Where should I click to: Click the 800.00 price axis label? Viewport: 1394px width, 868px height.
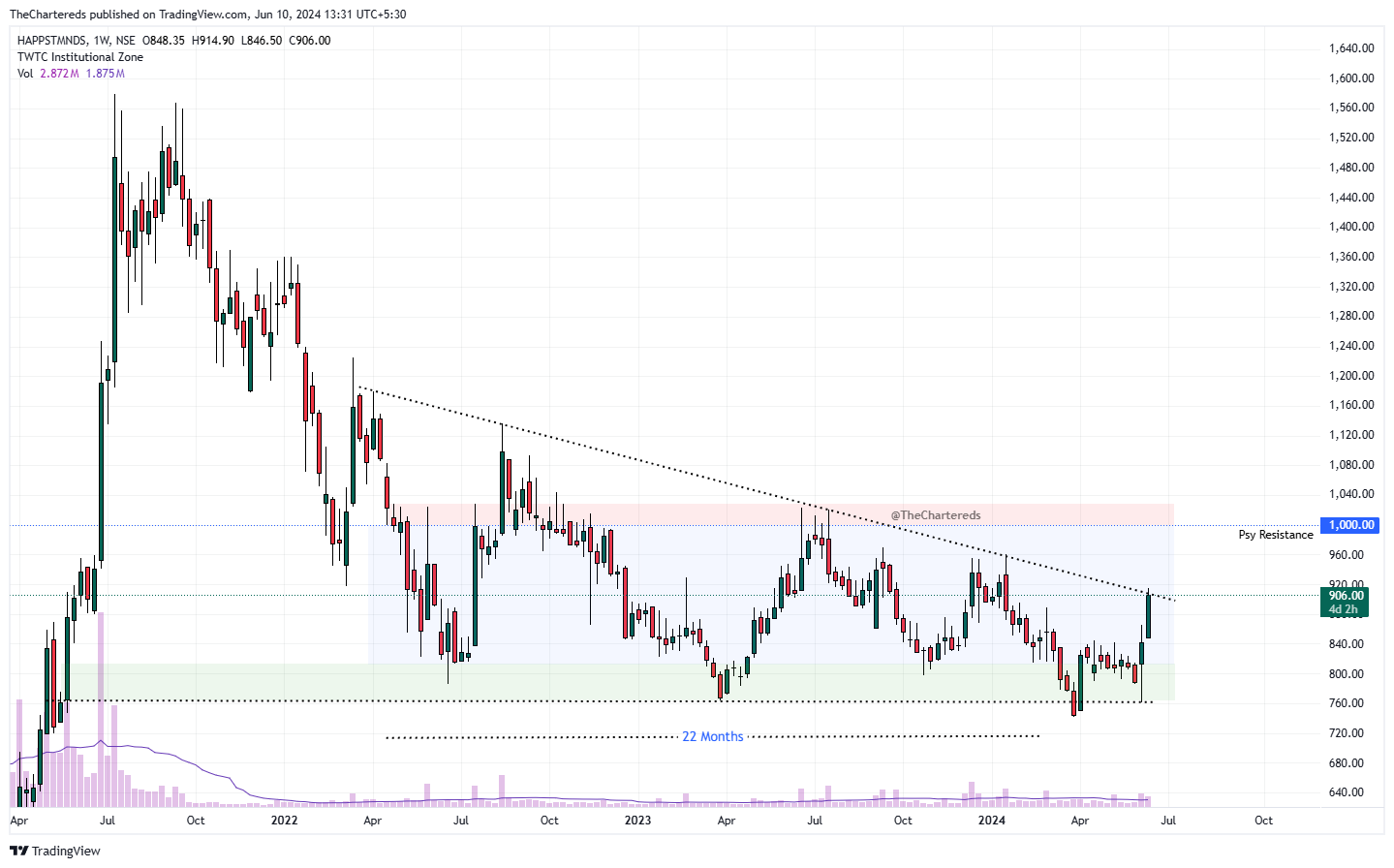(1347, 674)
